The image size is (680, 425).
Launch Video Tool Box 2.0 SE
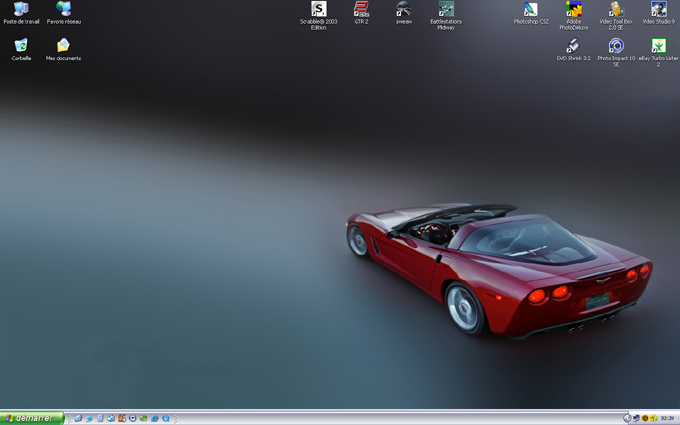click(x=616, y=10)
